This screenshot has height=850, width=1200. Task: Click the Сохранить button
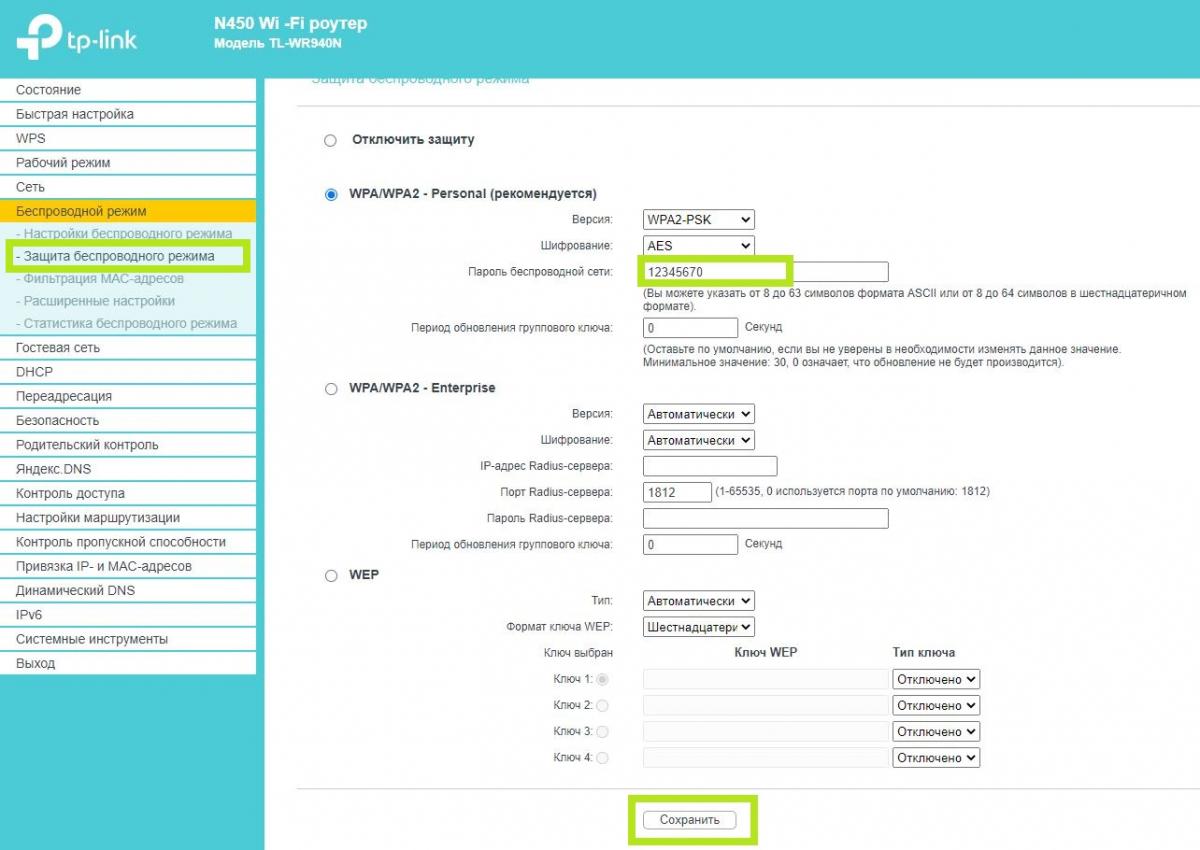pos(690,820)
